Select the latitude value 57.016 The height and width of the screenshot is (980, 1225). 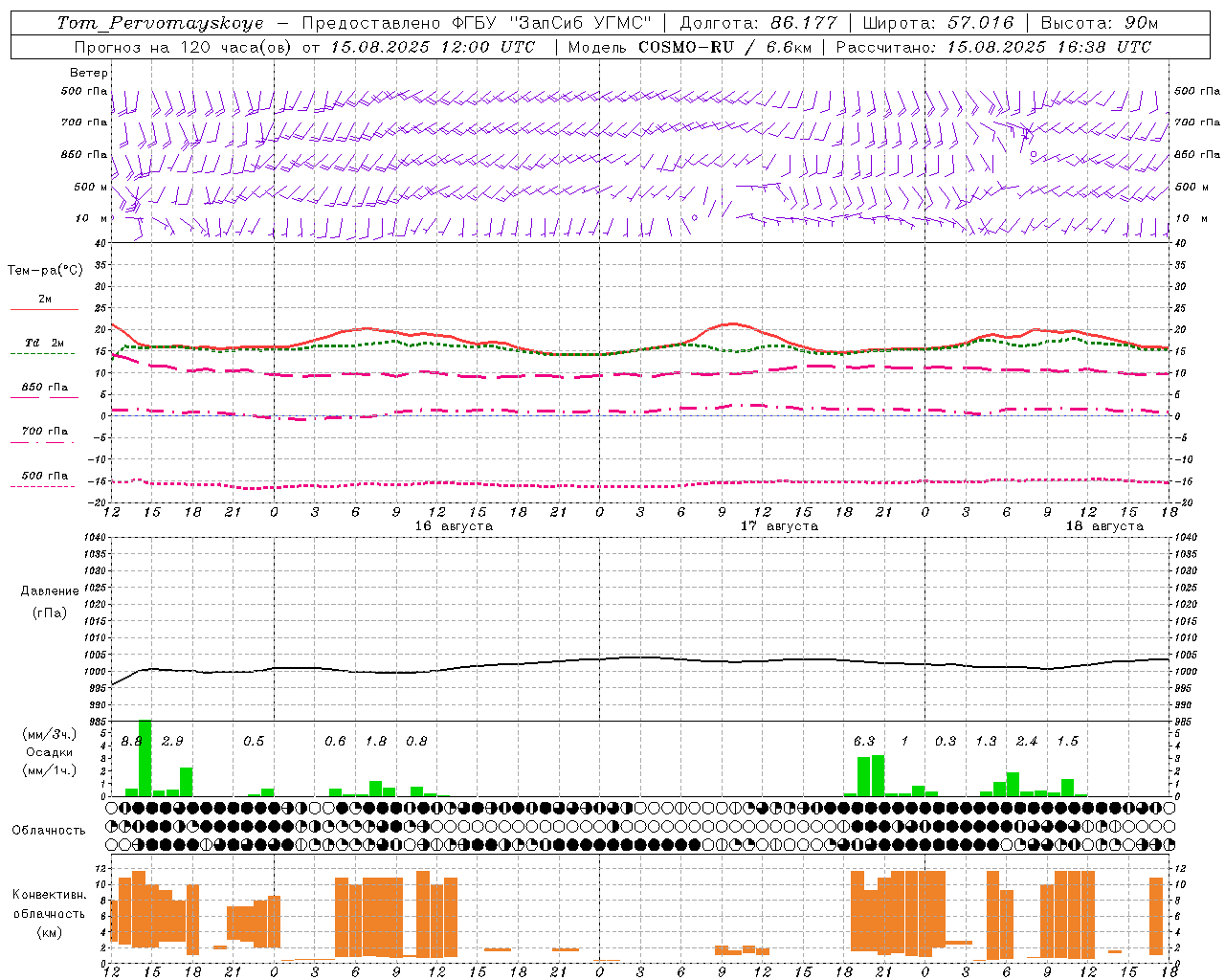point(980,23)
